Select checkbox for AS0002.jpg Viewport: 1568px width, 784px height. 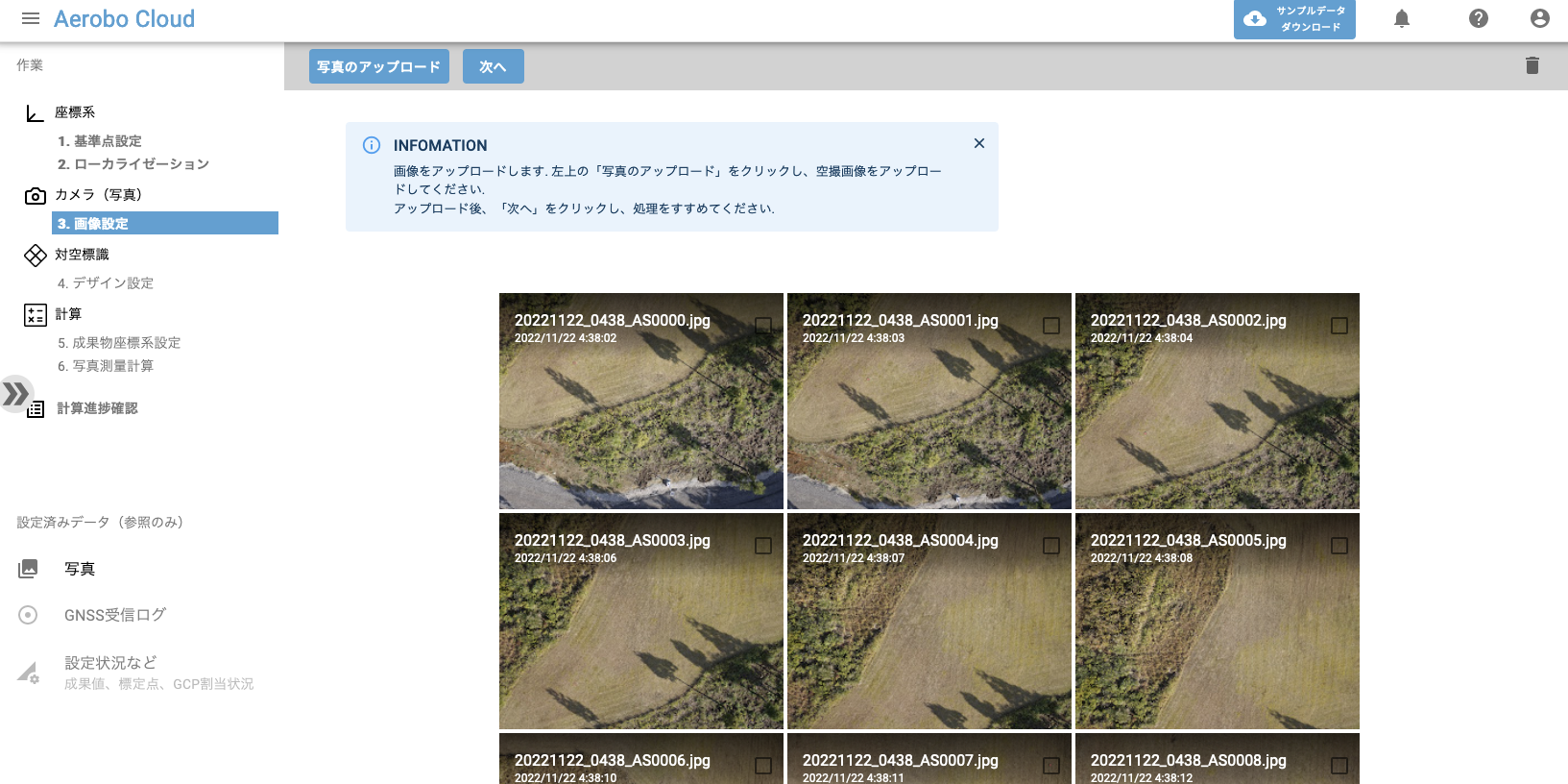point(1339,326)
